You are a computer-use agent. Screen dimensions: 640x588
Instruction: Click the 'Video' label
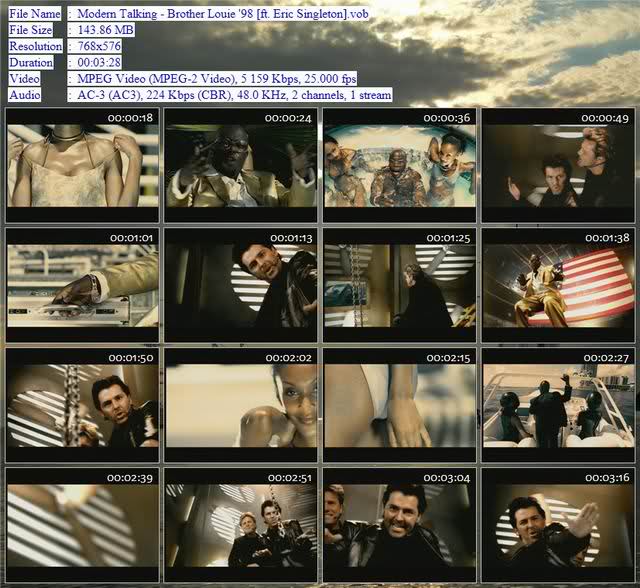click(x=24, y=79)
